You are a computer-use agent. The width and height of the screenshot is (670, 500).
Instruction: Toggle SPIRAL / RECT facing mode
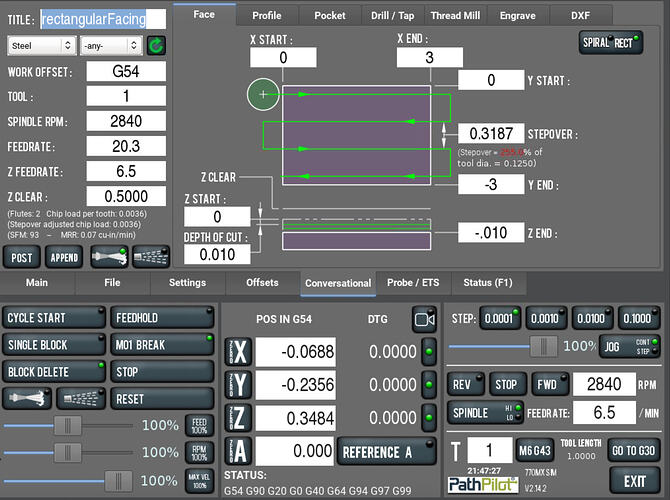[x=611, y=42]
